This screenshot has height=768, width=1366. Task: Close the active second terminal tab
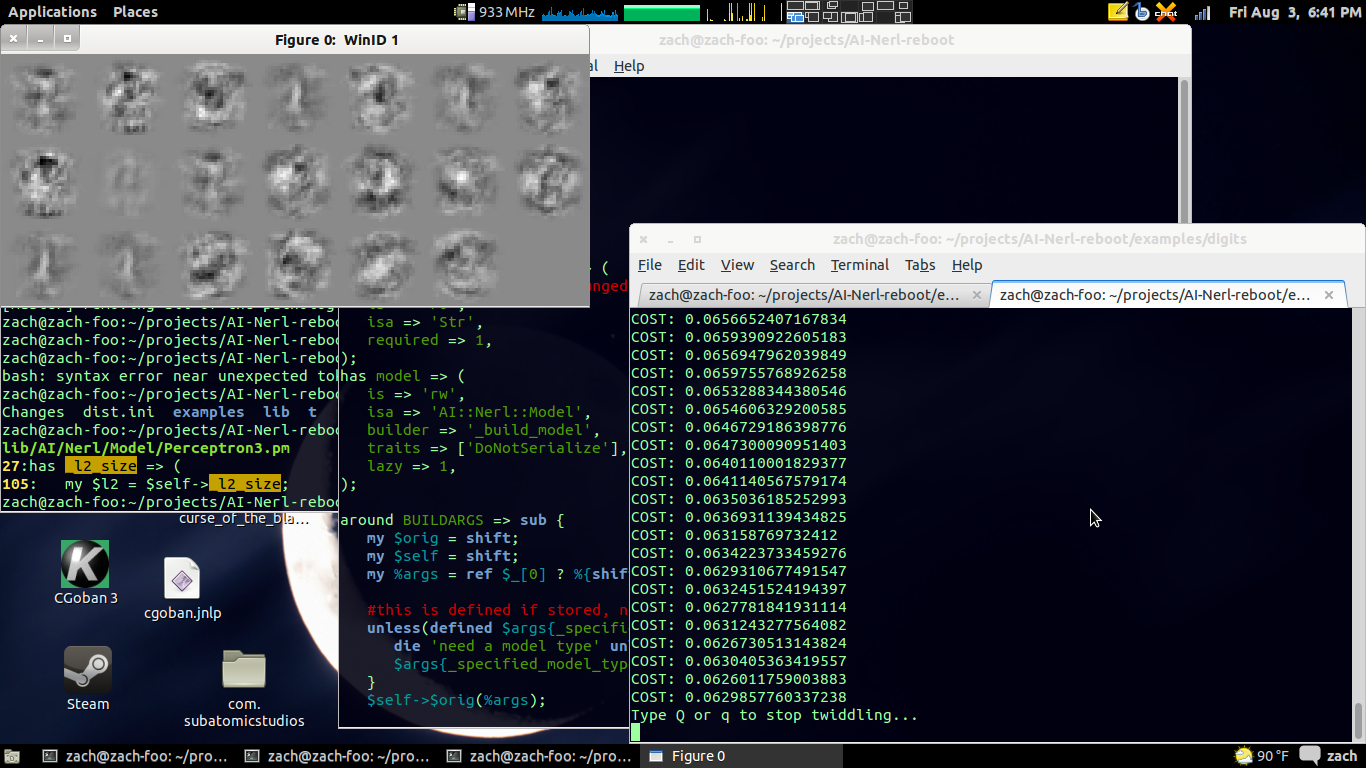[1329, 295]
